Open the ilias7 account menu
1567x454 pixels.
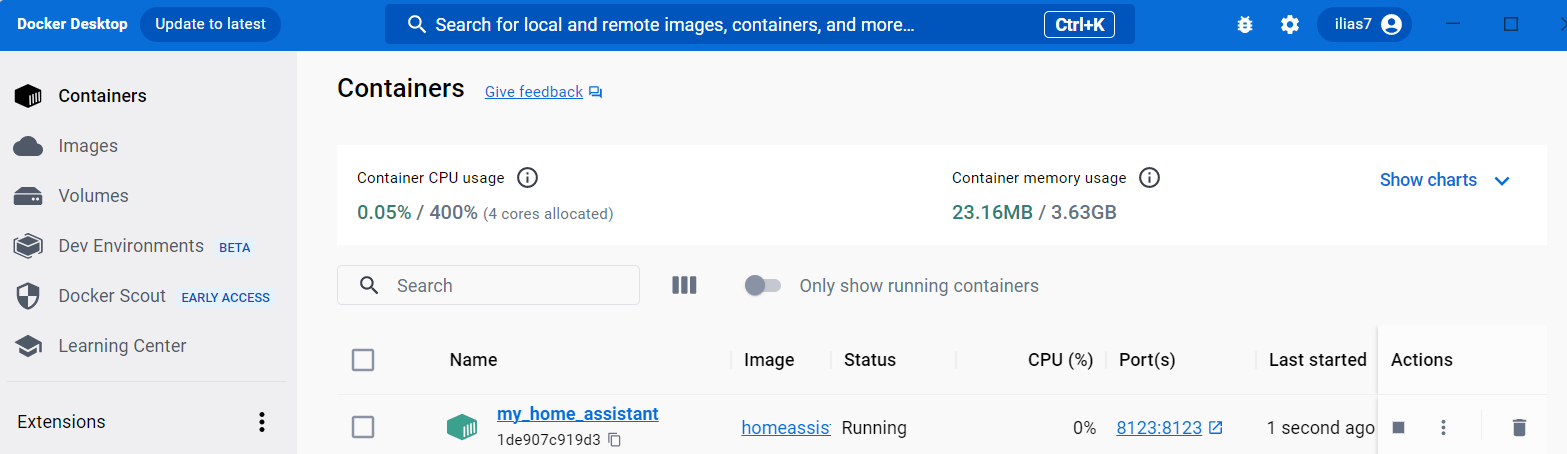(1364, 25)
